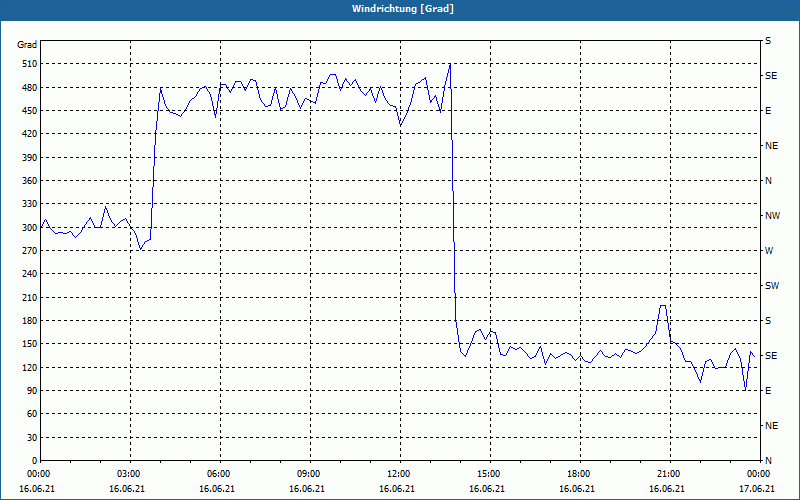Select the "S" compass label beside 180 gridline
The width and height of the screenshot is (800, 500).
768,321
